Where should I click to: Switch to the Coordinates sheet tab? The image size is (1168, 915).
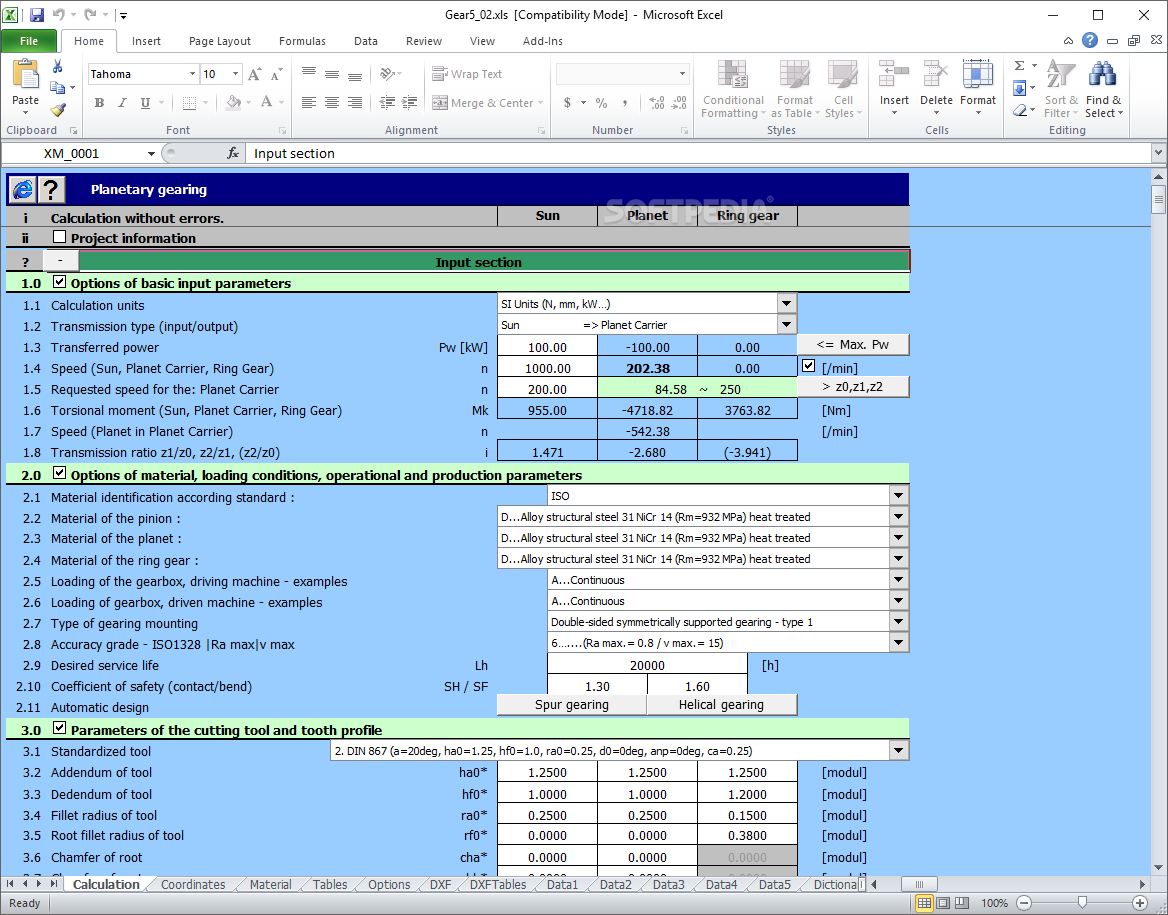click(x=193, y=884)
